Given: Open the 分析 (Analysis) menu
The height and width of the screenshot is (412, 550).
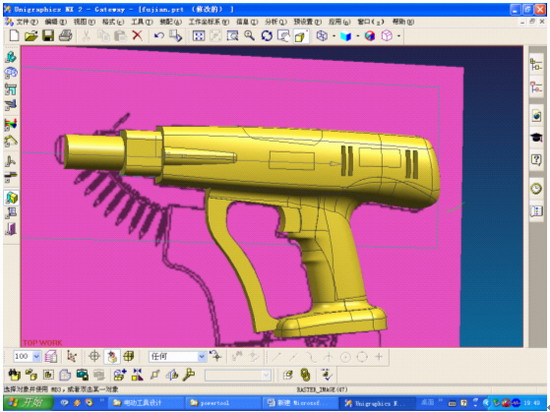Looking at the screenshot, I should 275,22.
